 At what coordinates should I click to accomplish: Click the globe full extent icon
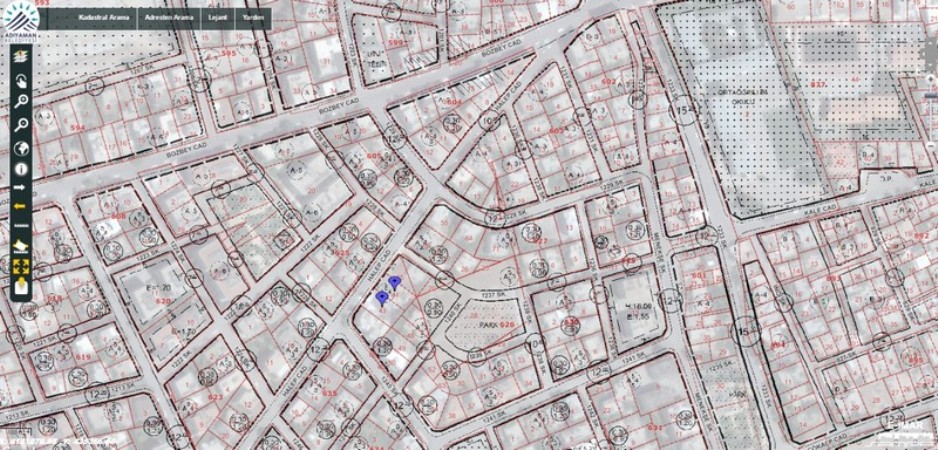pyautogui.click(x=20, y=146)
